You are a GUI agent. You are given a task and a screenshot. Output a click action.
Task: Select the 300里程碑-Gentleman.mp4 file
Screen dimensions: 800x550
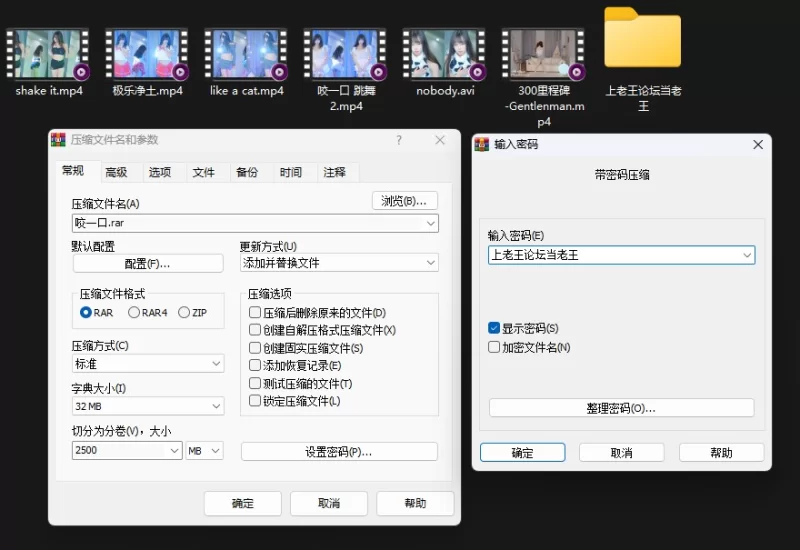[x=543, y=53]
